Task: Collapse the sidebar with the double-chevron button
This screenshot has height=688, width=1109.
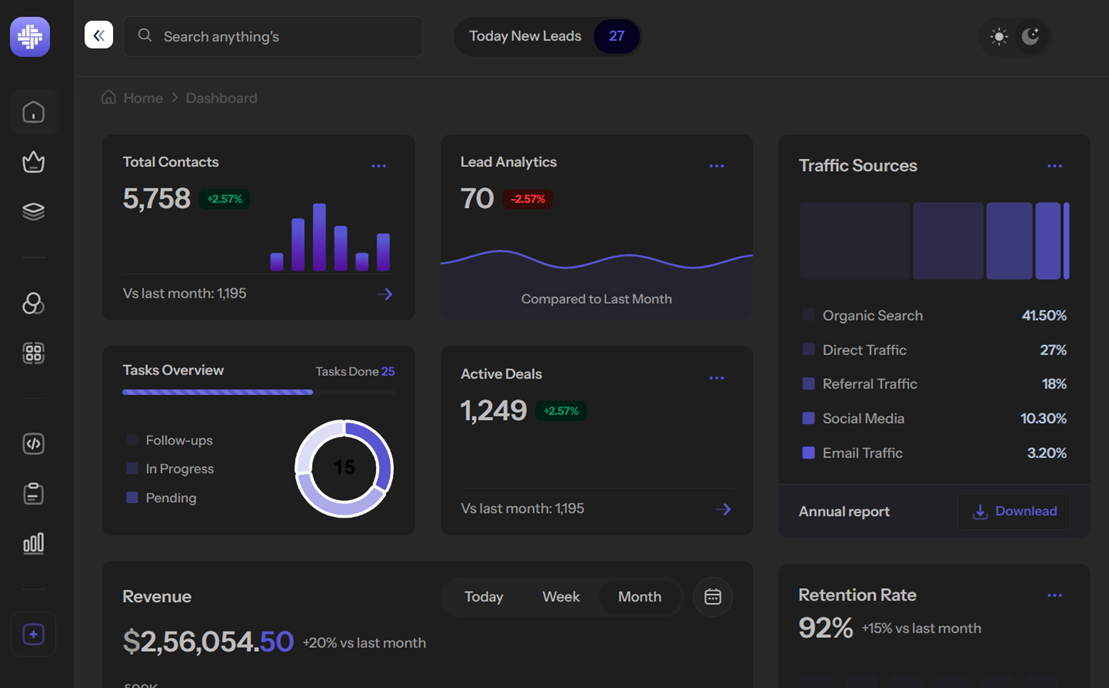Action: pyautogui.click(x=99, y=35)
